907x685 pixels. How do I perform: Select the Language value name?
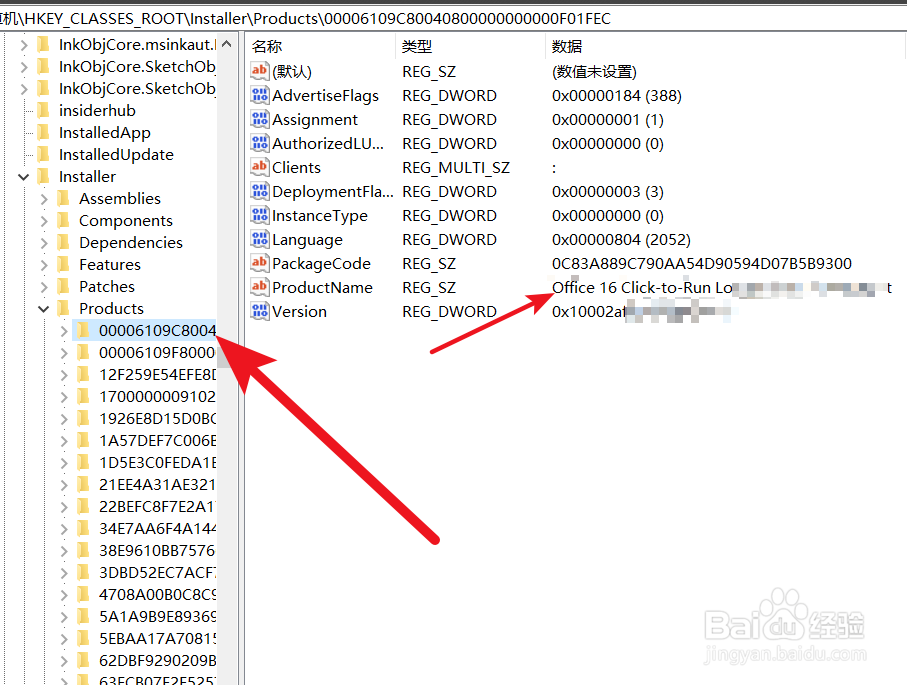(307, 240)
